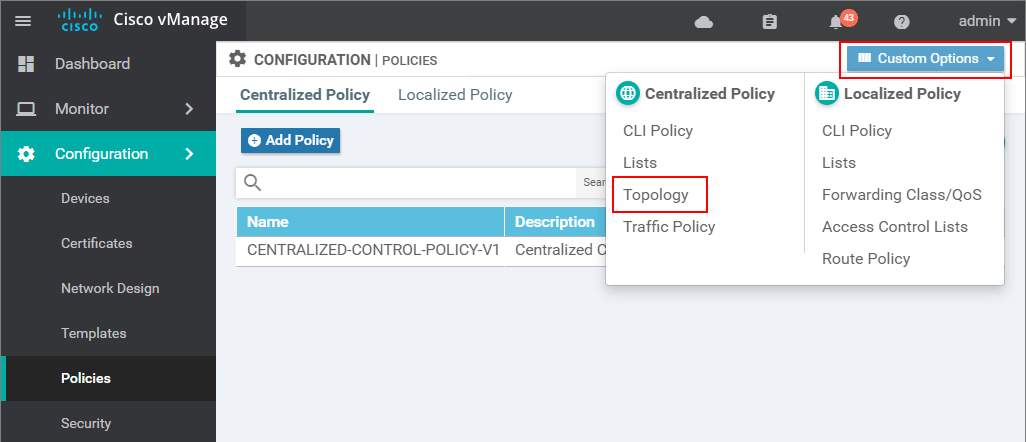Screen dimensions: 1026x442
Task: Click the gear icon beside CONFIGURATION heading
Action: (237, 59)
